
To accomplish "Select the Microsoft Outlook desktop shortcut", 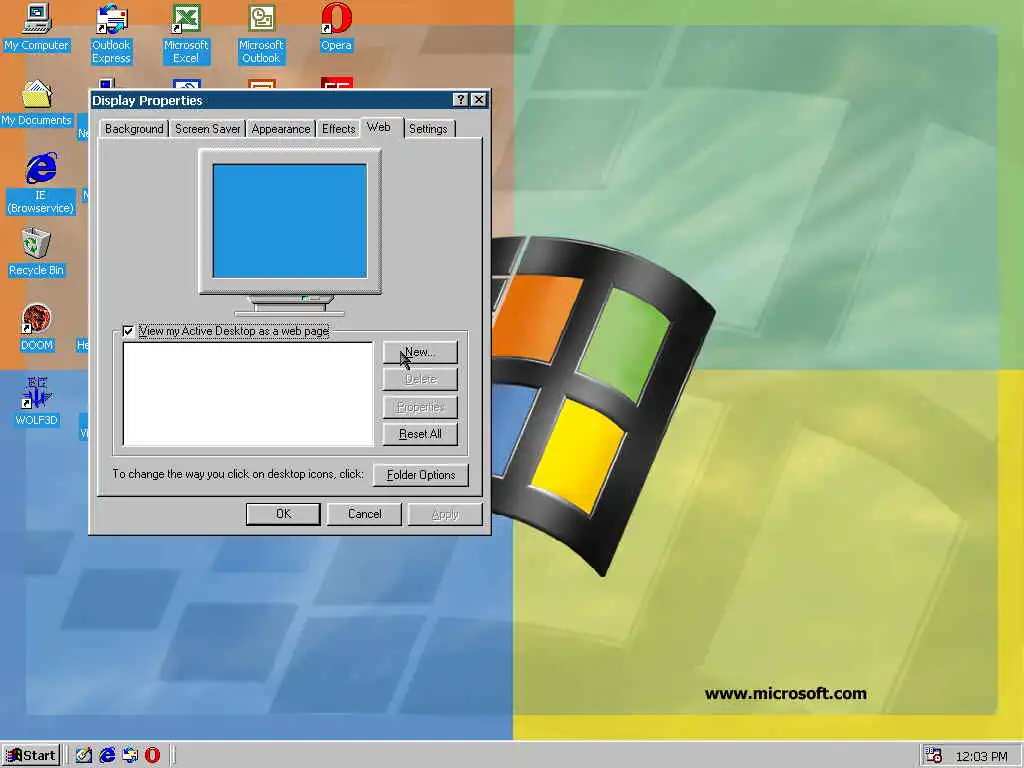I will click(261, 34).
